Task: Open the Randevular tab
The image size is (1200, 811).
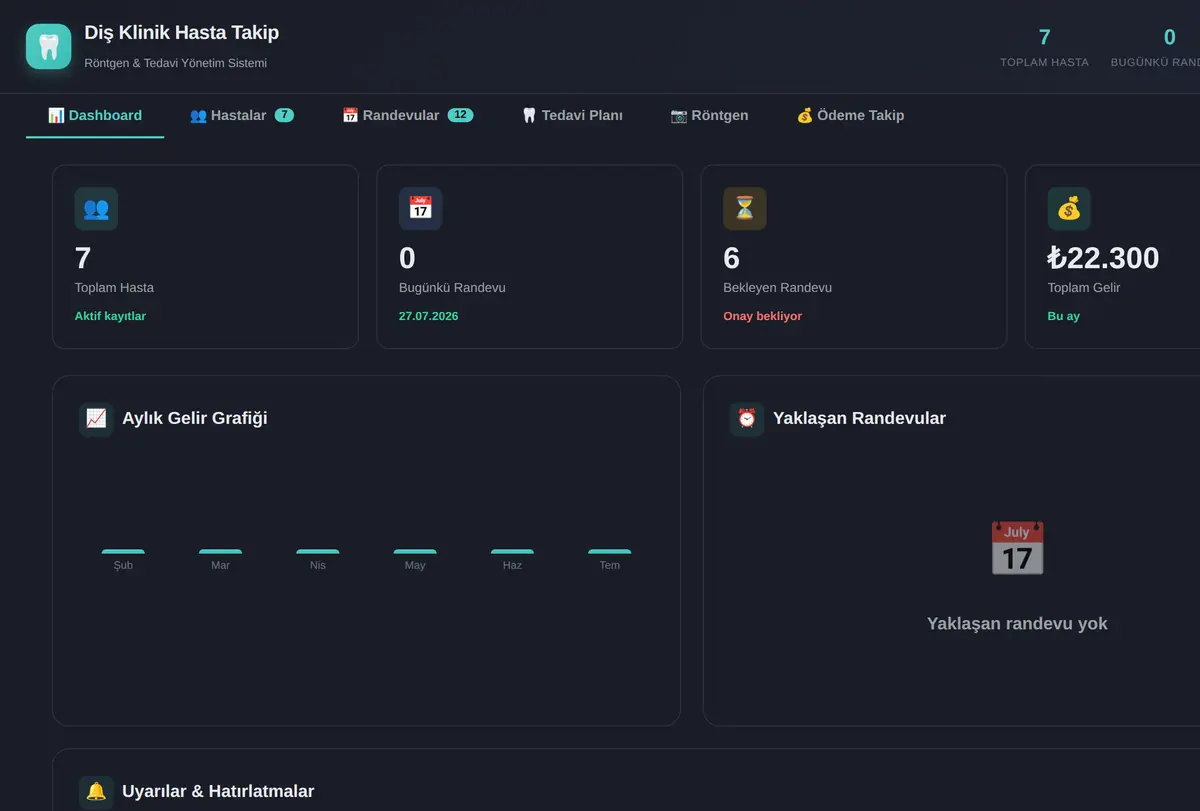Action: coord(407,115)
